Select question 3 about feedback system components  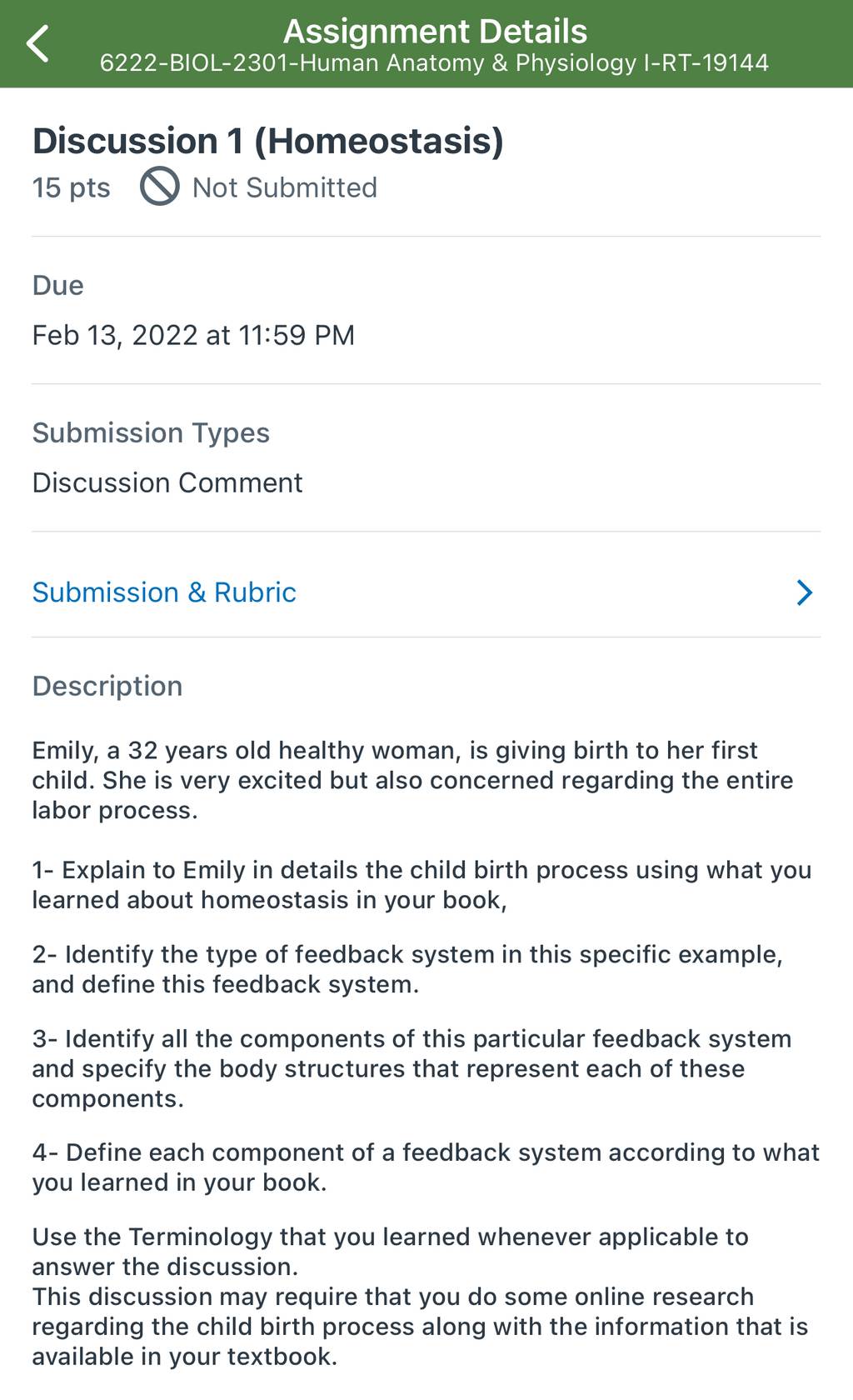412,1068
